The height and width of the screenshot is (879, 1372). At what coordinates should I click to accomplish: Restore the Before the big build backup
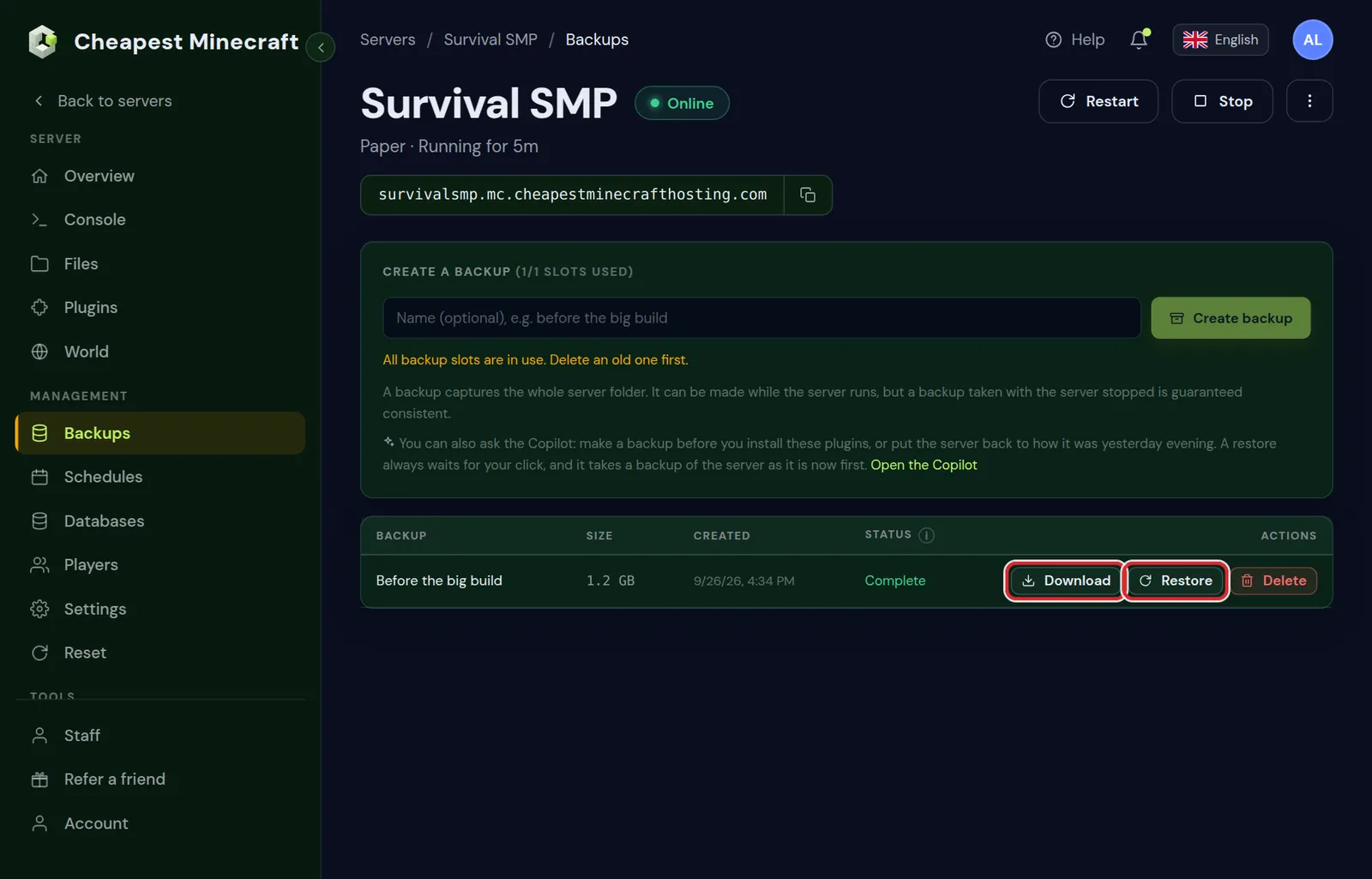click(1176, 581)
